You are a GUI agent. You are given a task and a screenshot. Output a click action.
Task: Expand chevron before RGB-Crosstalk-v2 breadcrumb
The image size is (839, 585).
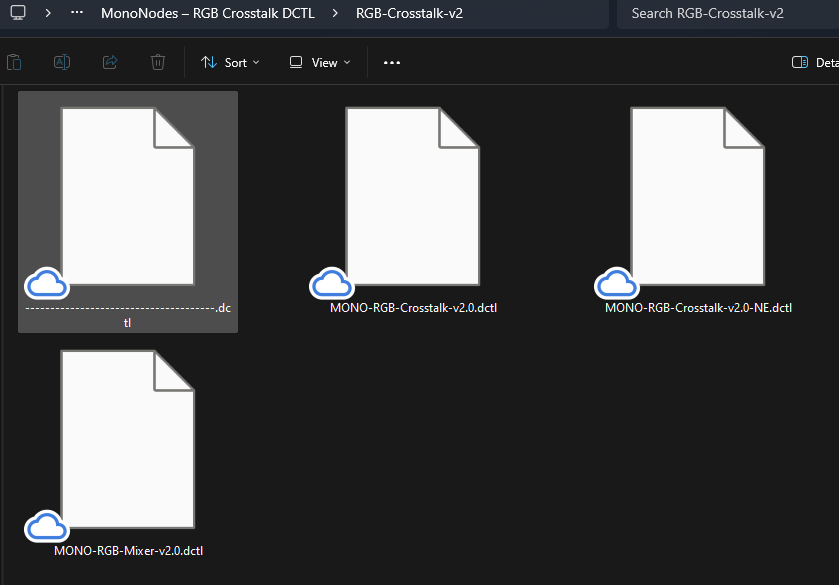tap(335, 14)
